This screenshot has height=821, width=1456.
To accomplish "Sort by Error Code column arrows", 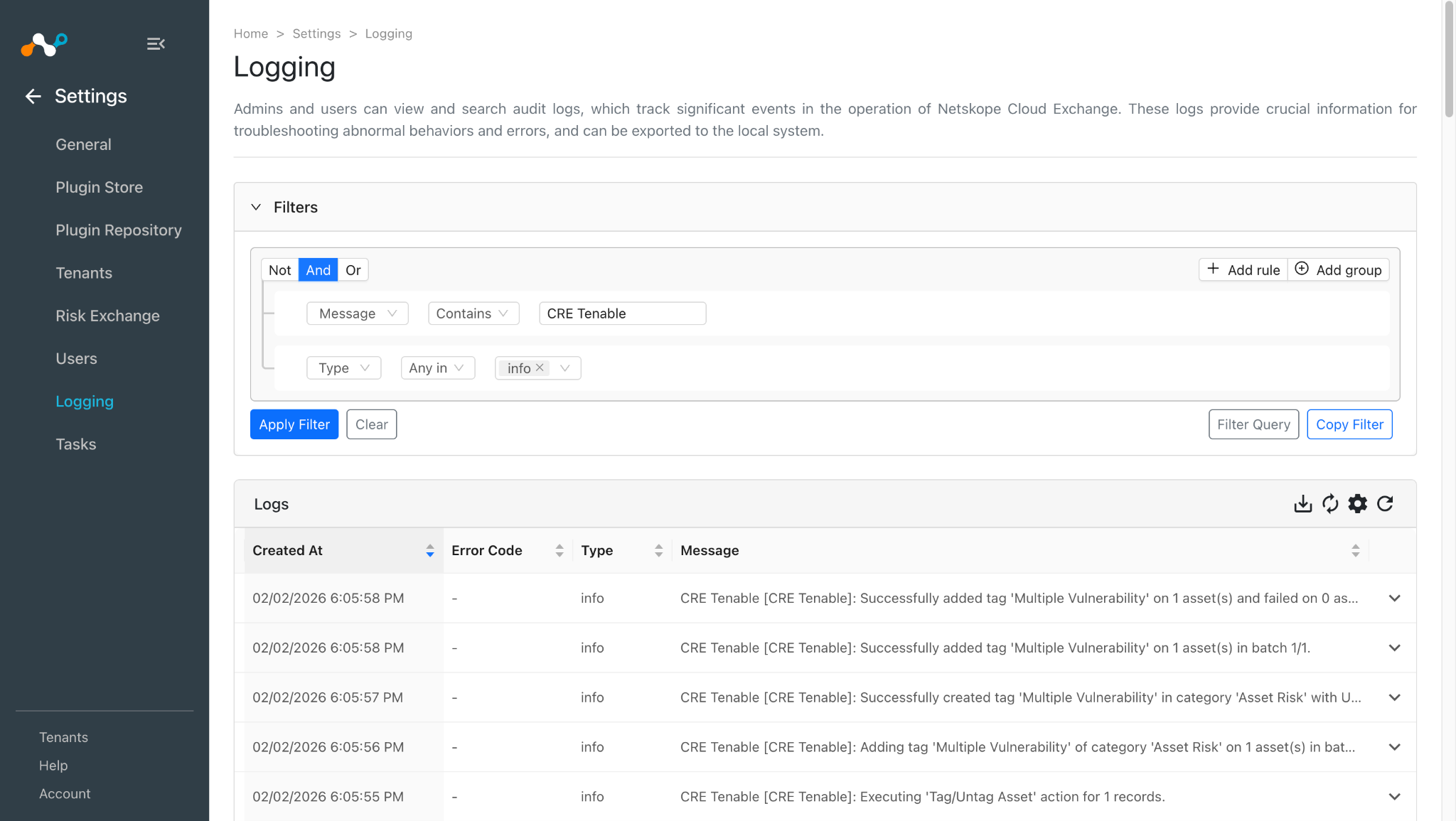I will click(x=560, y=550).
